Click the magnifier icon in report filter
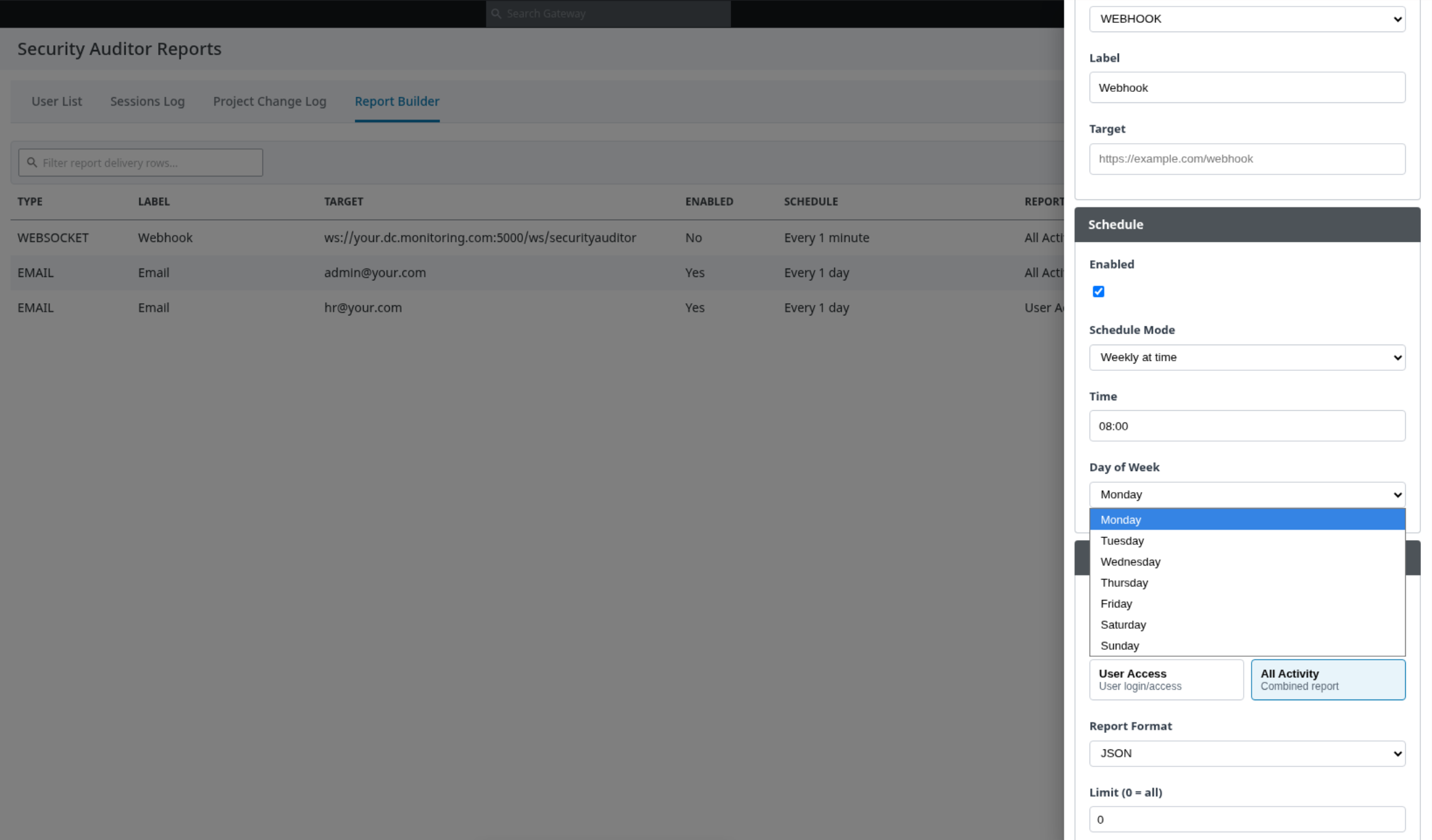1432x840 pixels. [x=32, y=163]
